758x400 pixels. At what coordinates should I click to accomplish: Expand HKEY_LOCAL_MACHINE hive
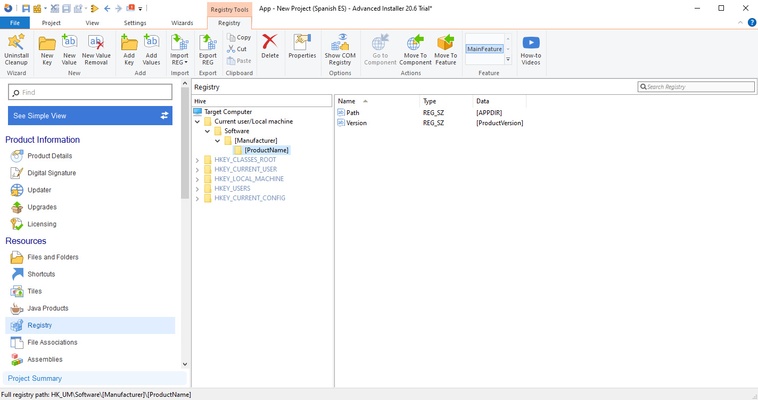[197, 179]
